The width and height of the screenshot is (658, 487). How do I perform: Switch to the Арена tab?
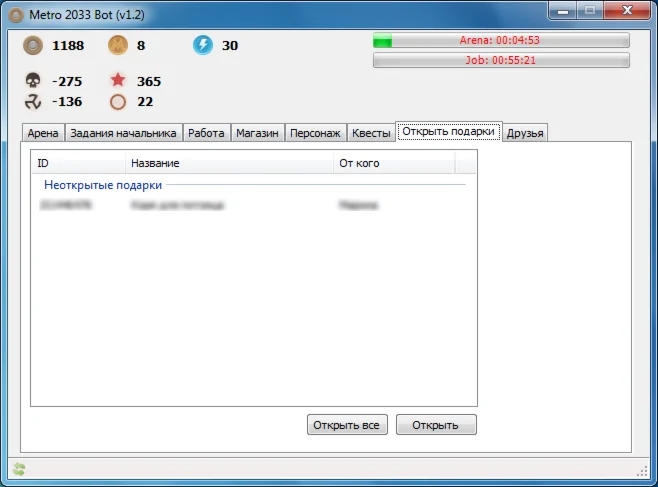click(43, 133)
